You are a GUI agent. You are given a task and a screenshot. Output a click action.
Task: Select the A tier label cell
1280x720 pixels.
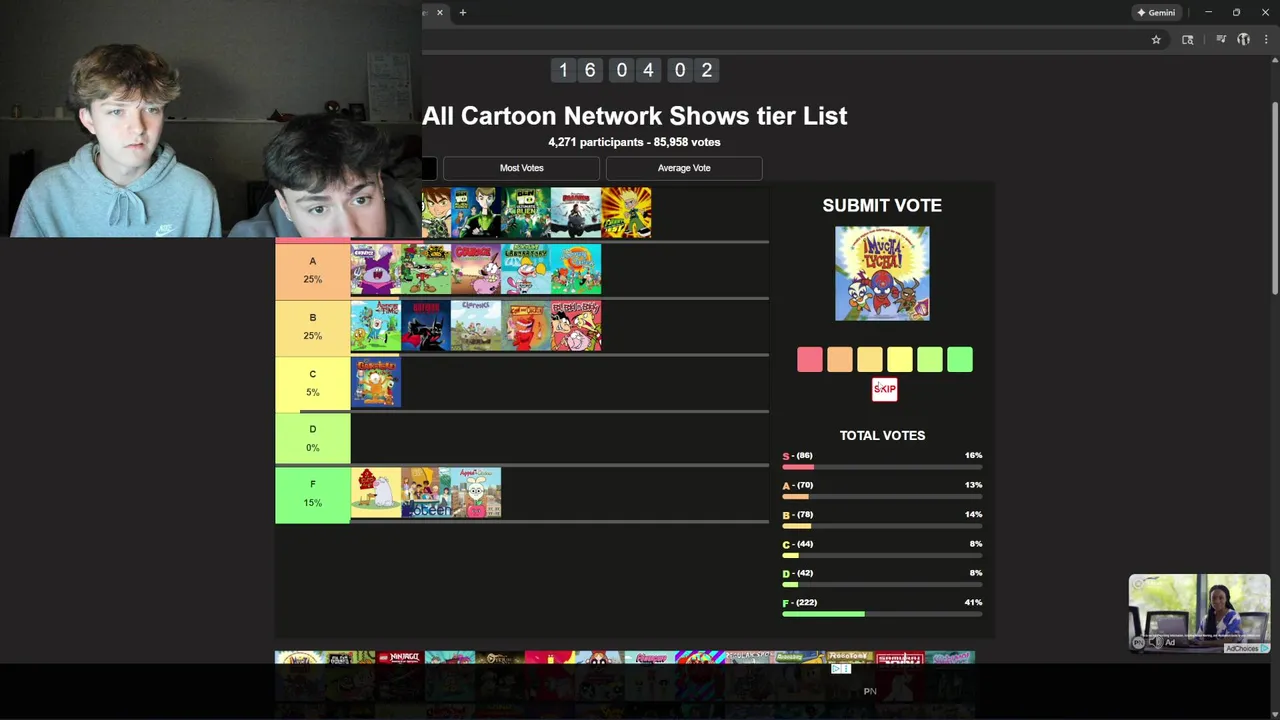[313, 270]
